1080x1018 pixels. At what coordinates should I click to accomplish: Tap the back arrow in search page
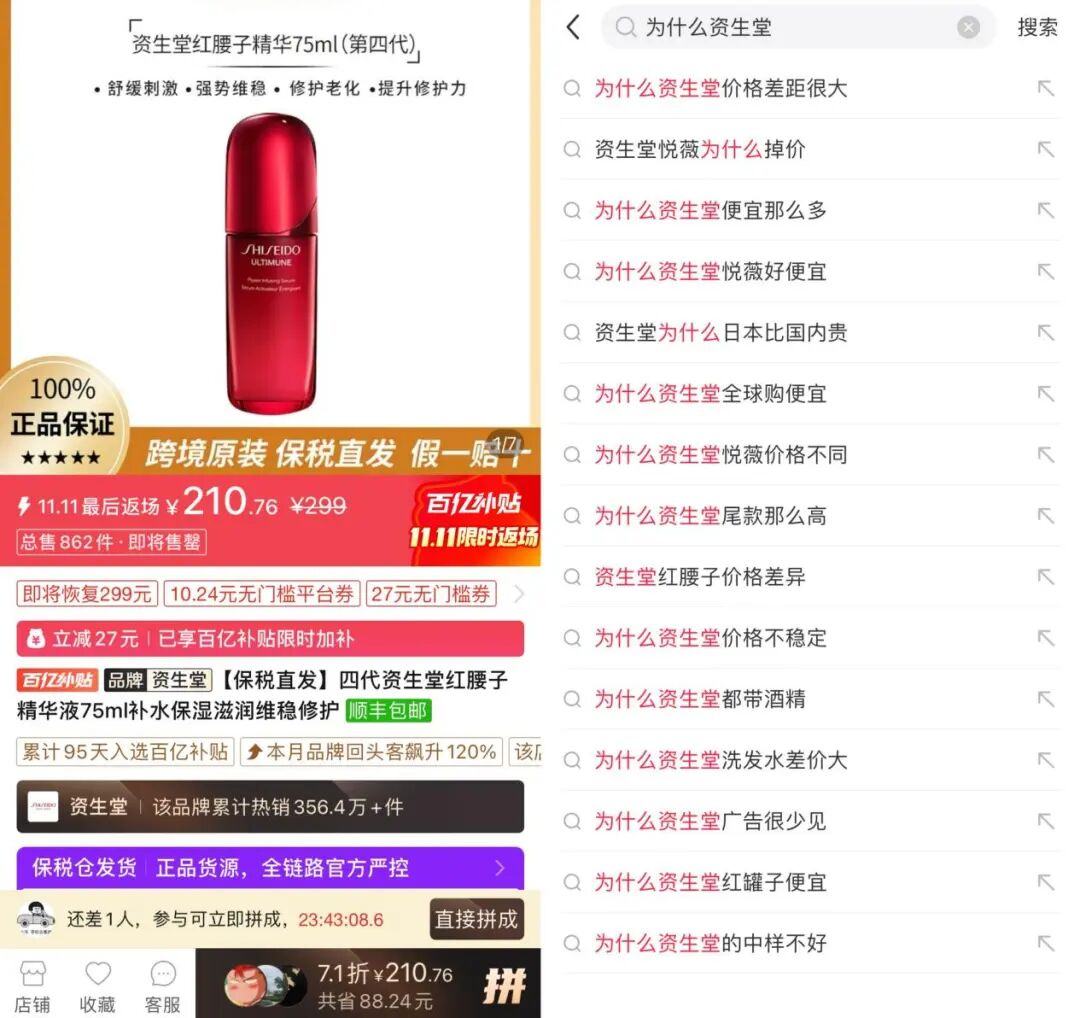point(573,28)
